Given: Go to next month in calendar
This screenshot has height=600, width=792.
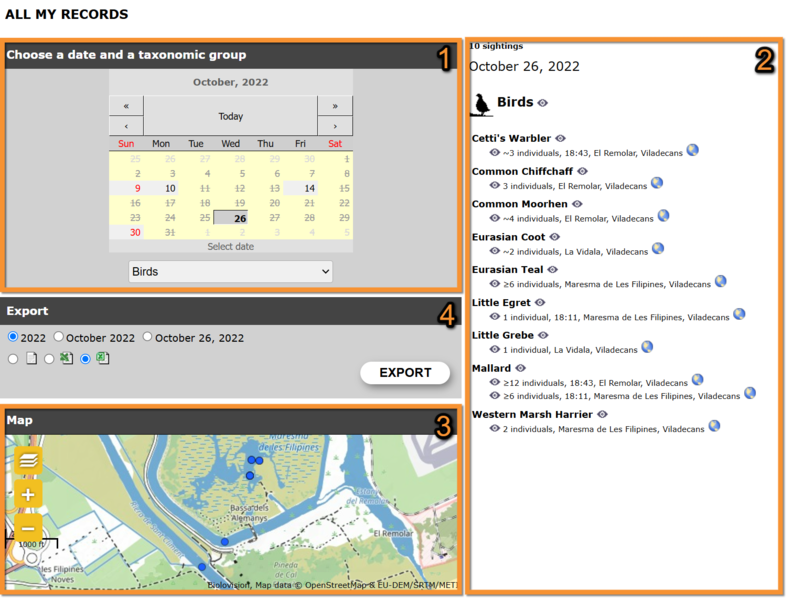Looking at the screenshot, I should 334,126.
